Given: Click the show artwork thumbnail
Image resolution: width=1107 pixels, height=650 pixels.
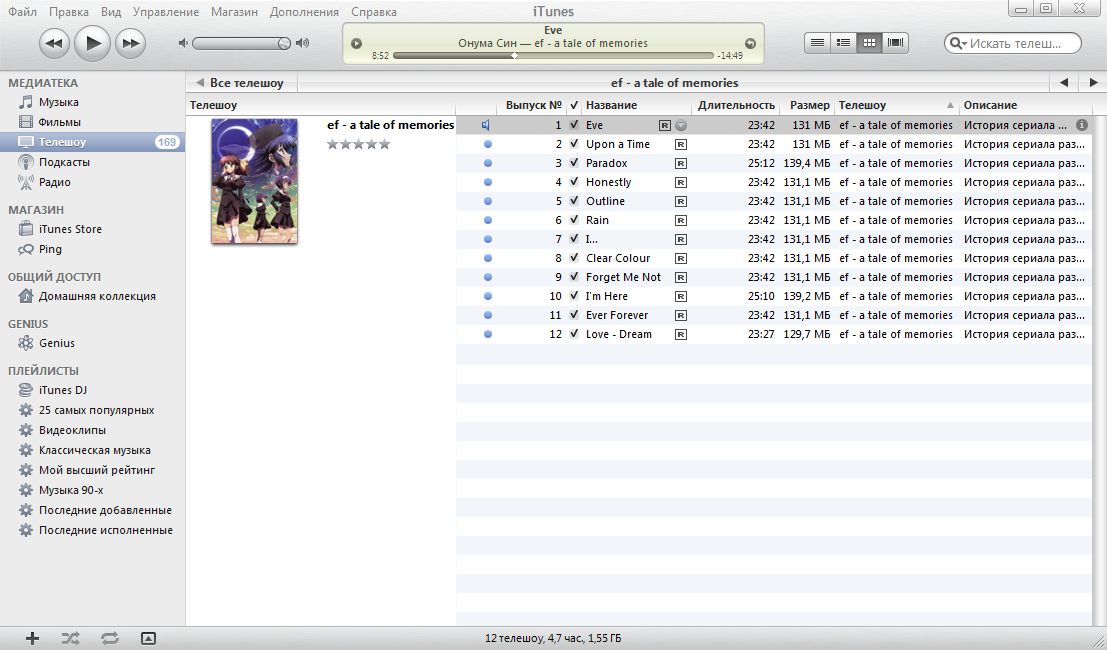Looking at the screenshot, I should [x=254, y=181].
